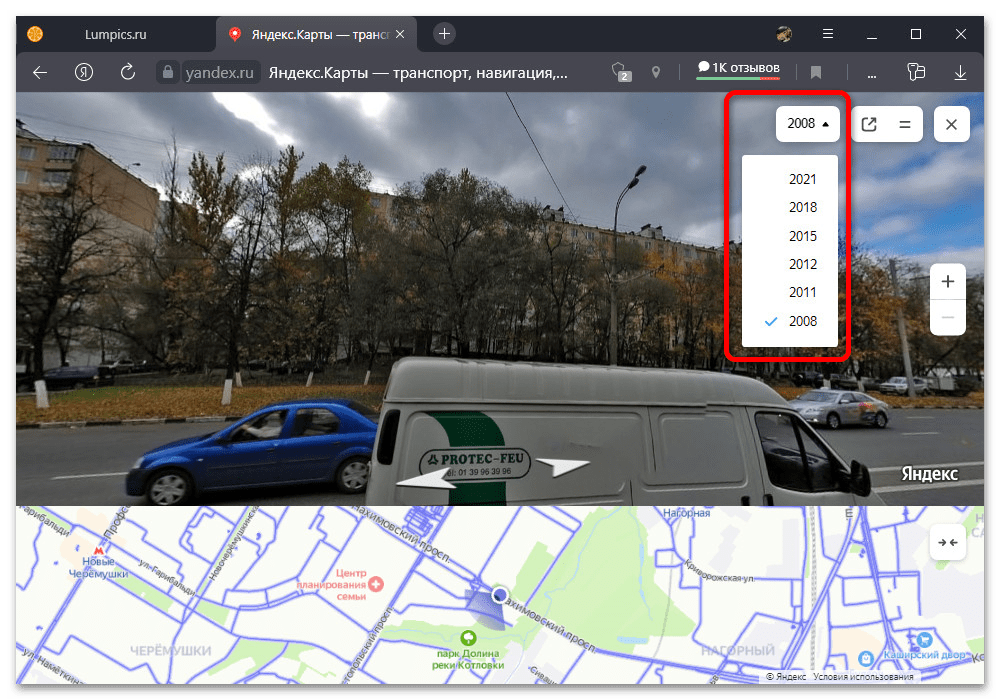The height and width of the screenshot is (700, 1000).
Task: Open the Yandex home 'Я' button
Action: (x=84, y=72)
